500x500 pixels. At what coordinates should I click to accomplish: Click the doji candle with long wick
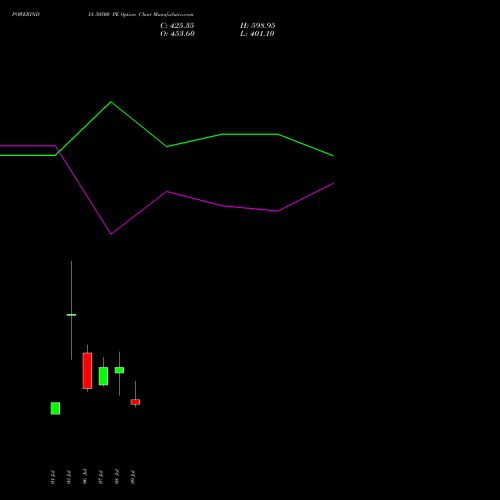71,315
